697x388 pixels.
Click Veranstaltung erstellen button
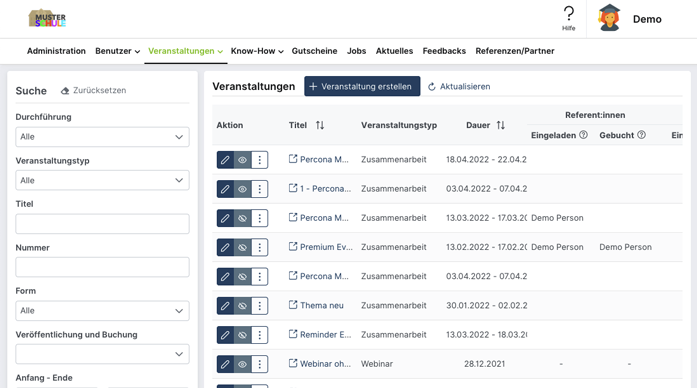point(362,86)
